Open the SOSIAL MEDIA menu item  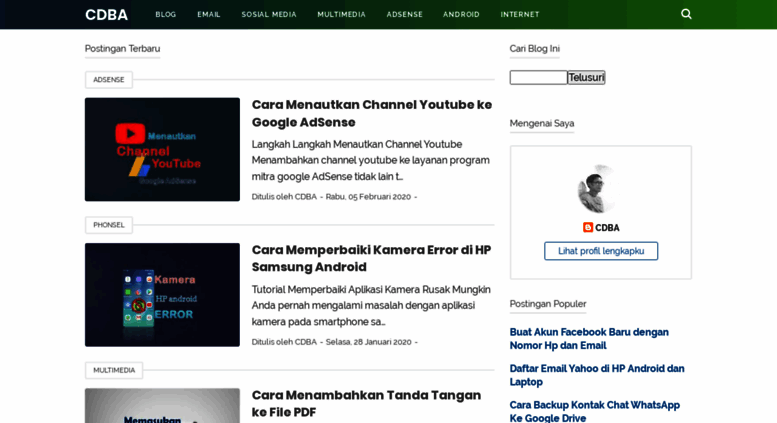point(269,14)
